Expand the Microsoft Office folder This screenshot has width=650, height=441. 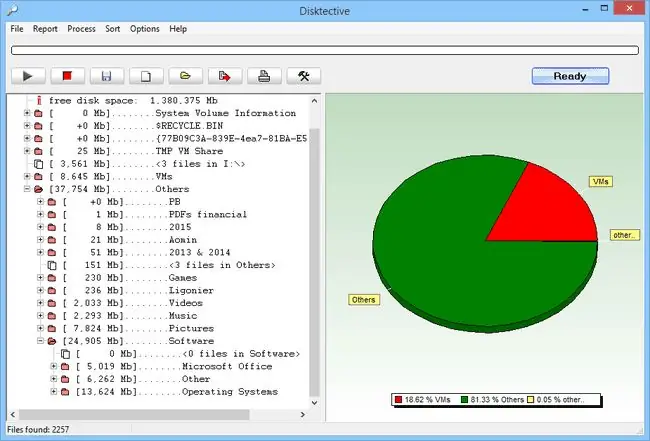coord(53,366)
